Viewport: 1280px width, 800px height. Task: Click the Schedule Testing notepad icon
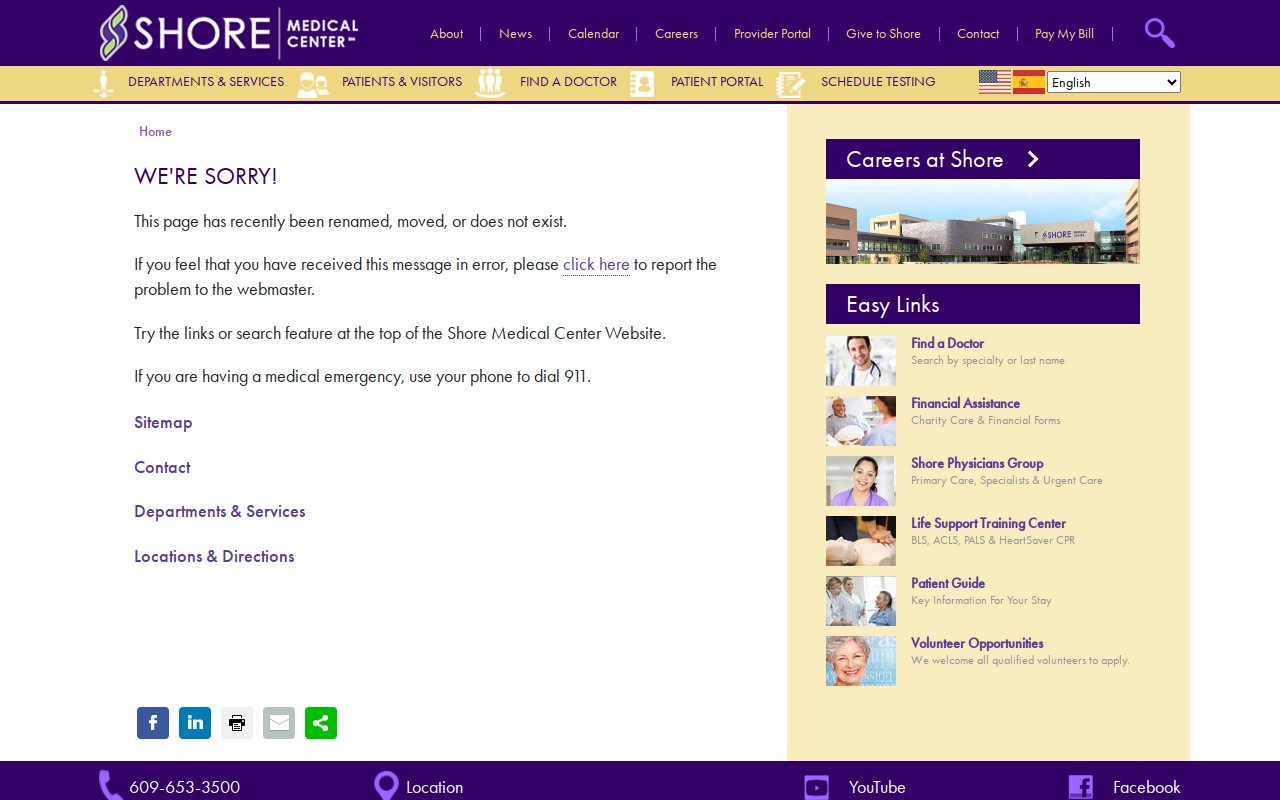791,84
